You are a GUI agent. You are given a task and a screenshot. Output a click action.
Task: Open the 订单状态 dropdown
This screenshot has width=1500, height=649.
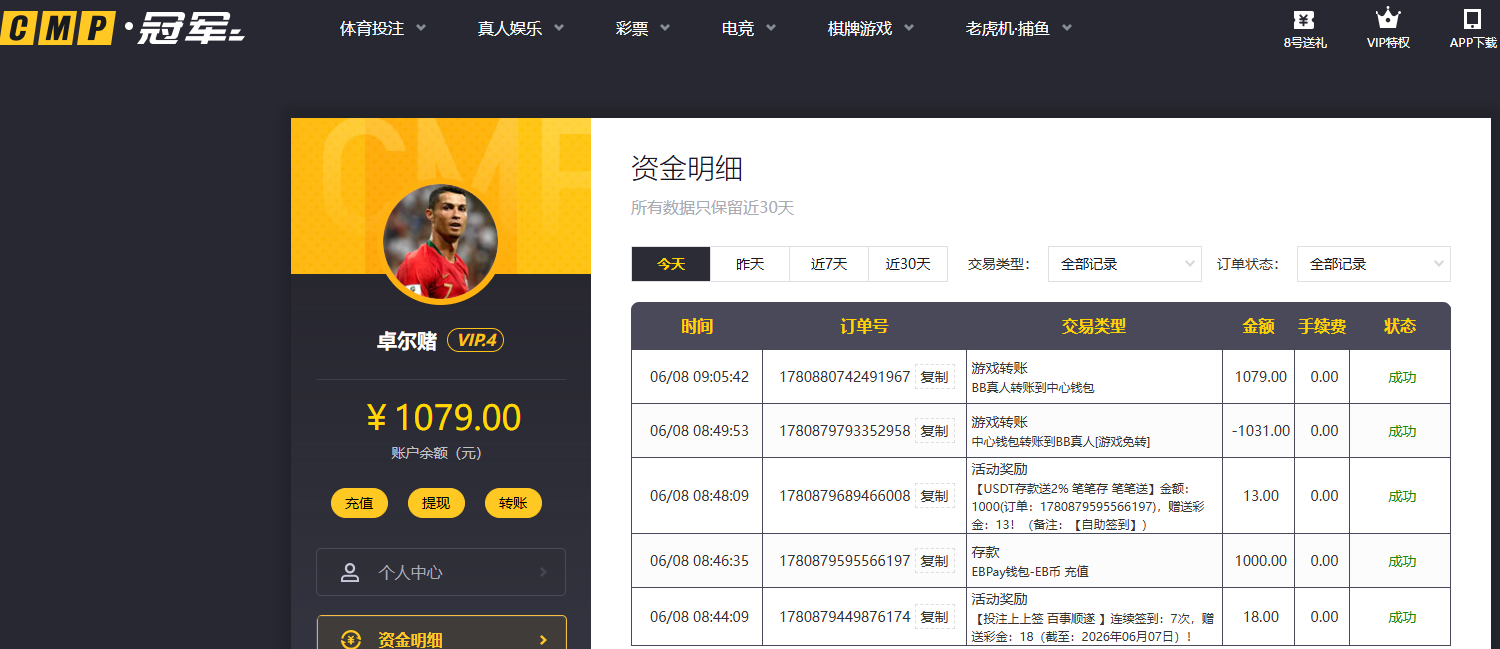1374,264
